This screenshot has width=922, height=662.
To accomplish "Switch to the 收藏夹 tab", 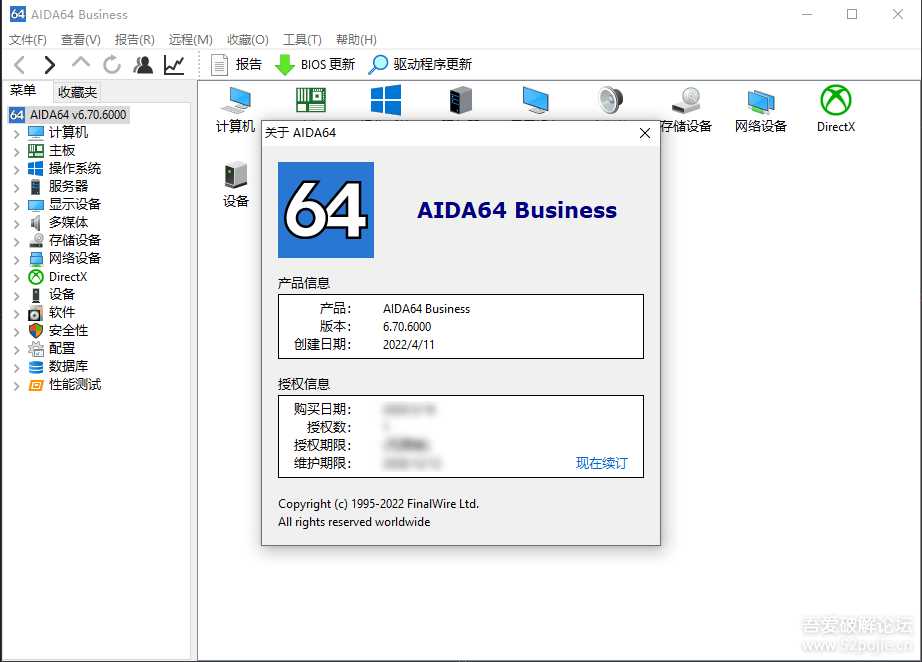I will point(76,91).
